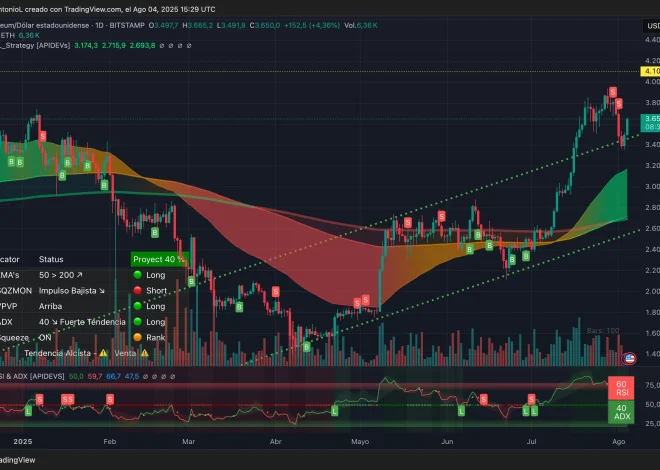The image size is (660, 470).
Task: Click the 2025 year label on time axis
Action: [23, 441]
